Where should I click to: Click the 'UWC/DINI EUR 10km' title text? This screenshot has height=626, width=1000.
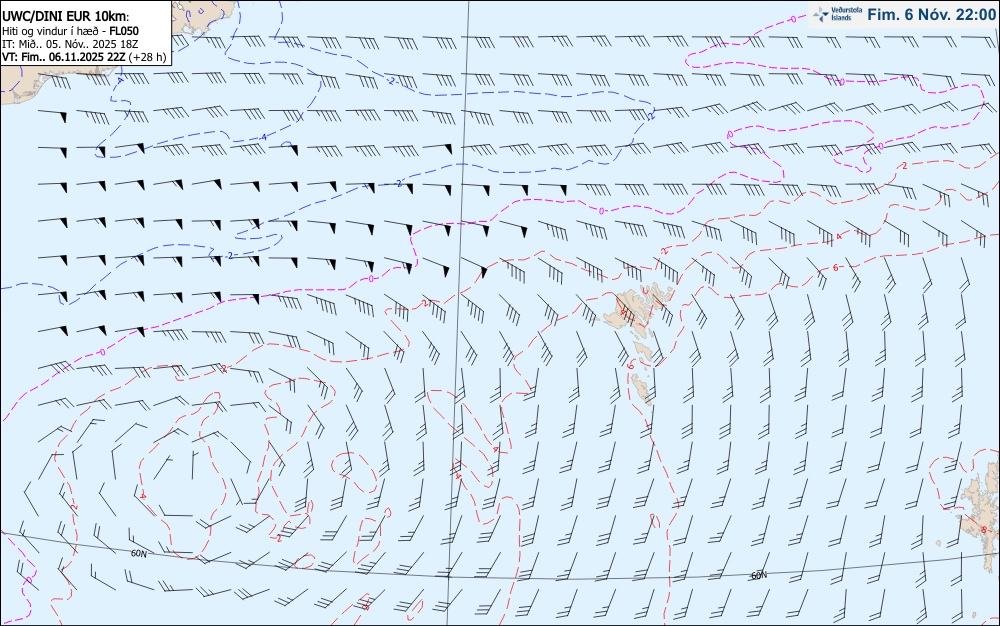[66, 17]
